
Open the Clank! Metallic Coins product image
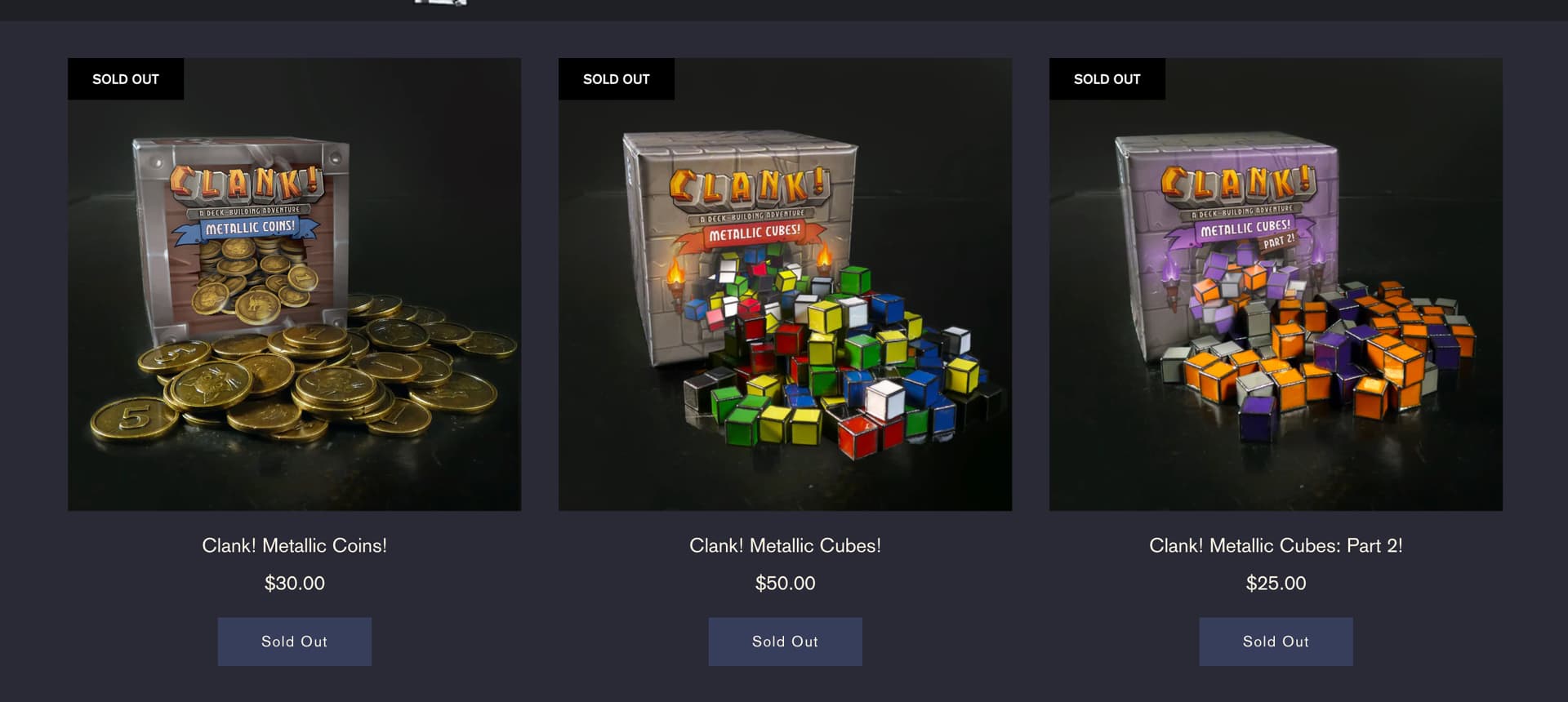click(294, 284)
